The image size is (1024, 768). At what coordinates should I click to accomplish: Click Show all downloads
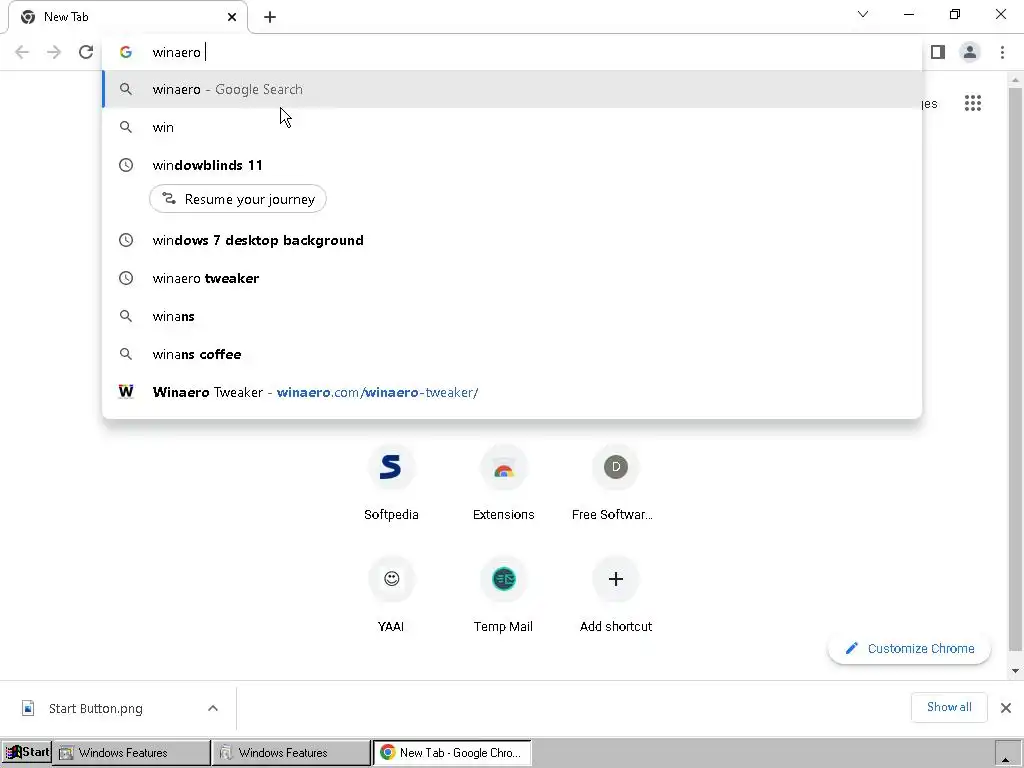pos(949,707)
